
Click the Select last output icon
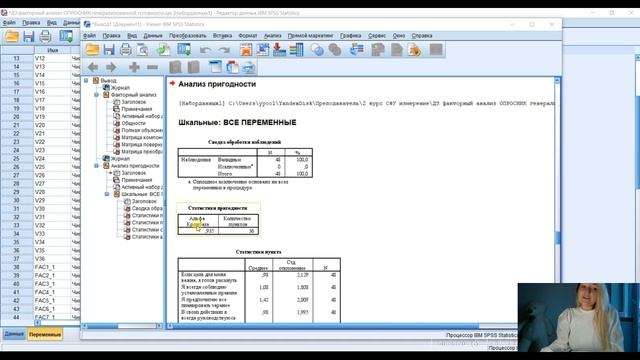point(356,50)
